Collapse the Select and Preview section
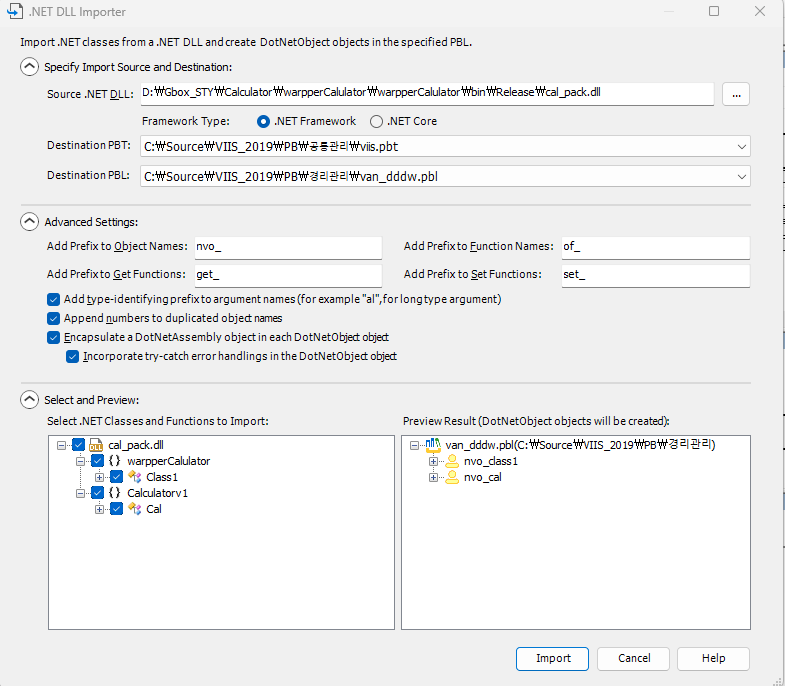This screenshot has height=686, width=785. (x=30, y=400)
